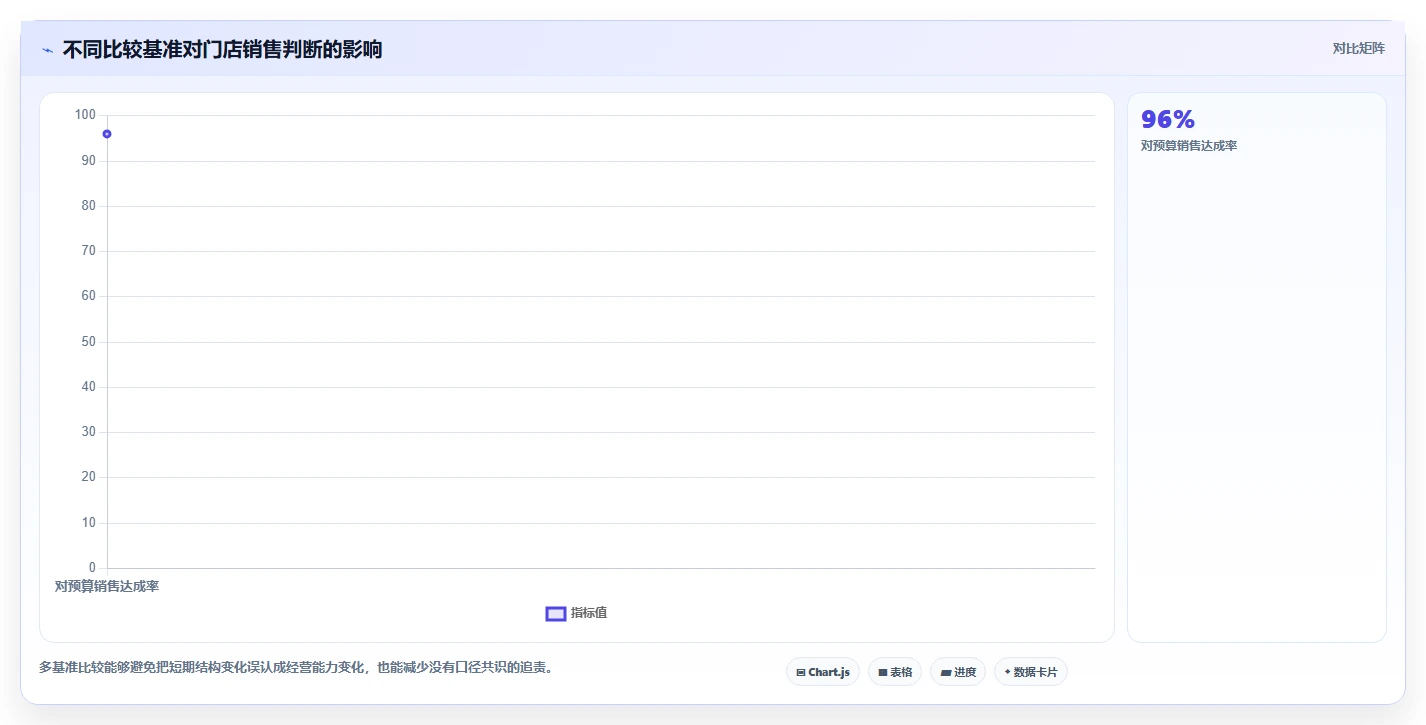Click the purple 指标值 legend color box
The height and width of the screenshot is (725, 1426).
556,613
